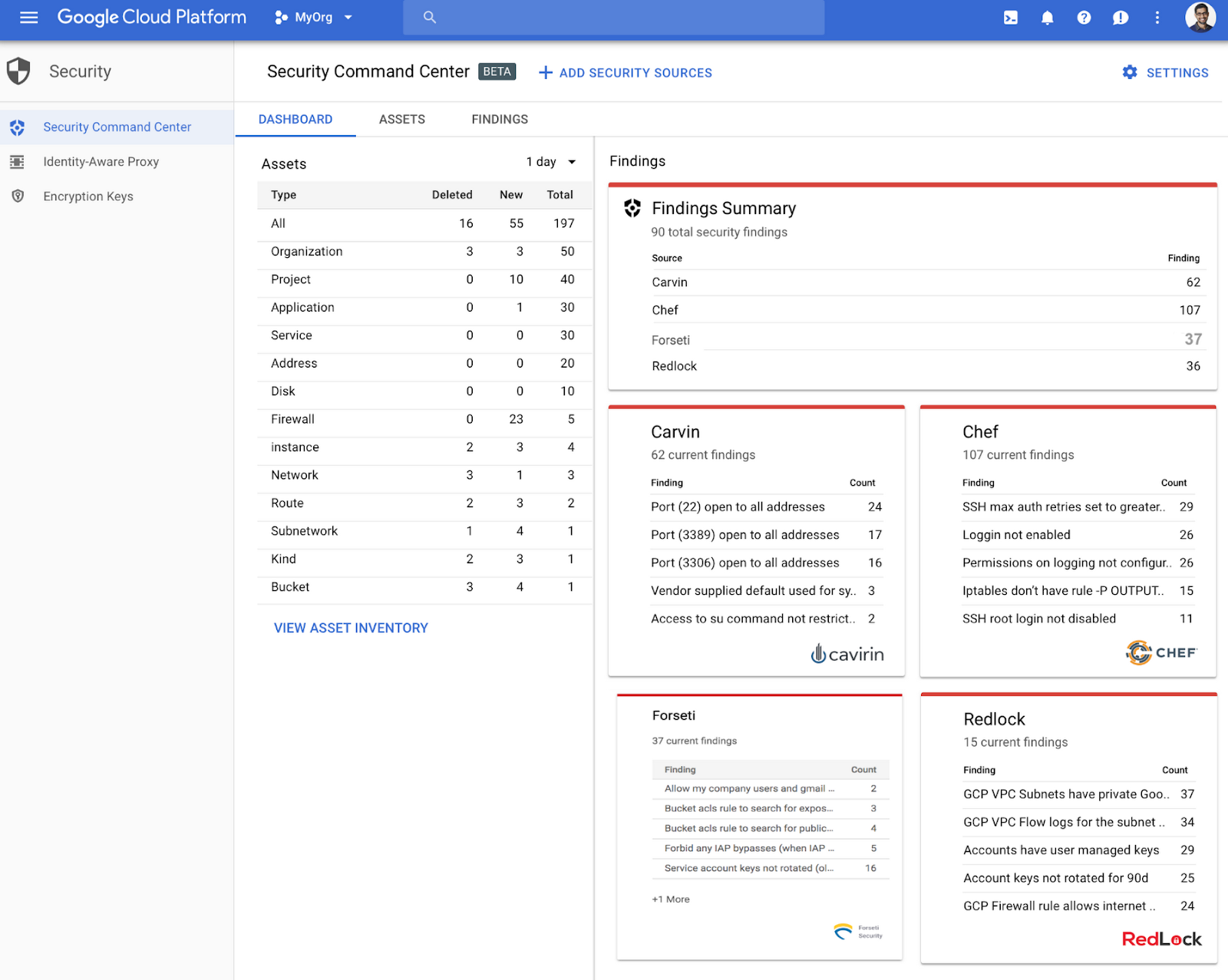Click the Forseti Security logo

pyautogui.click(x=858, y=932)
